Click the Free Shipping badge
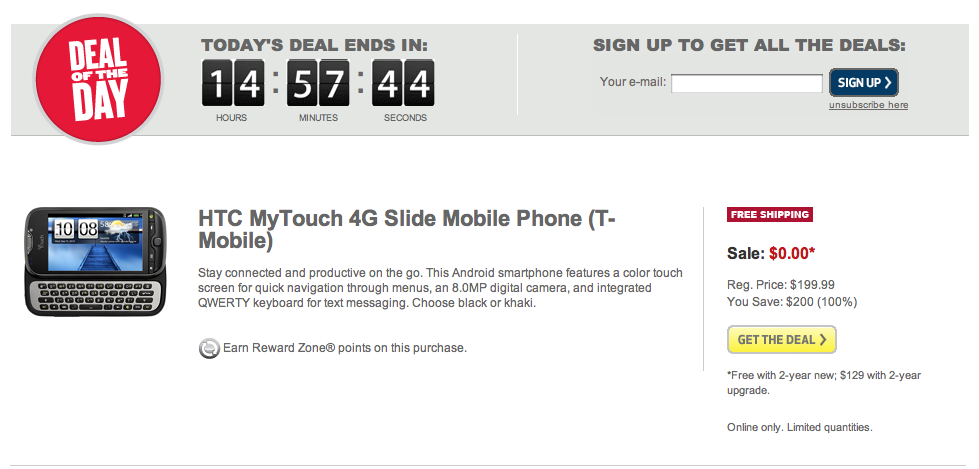 coord(770,214)
